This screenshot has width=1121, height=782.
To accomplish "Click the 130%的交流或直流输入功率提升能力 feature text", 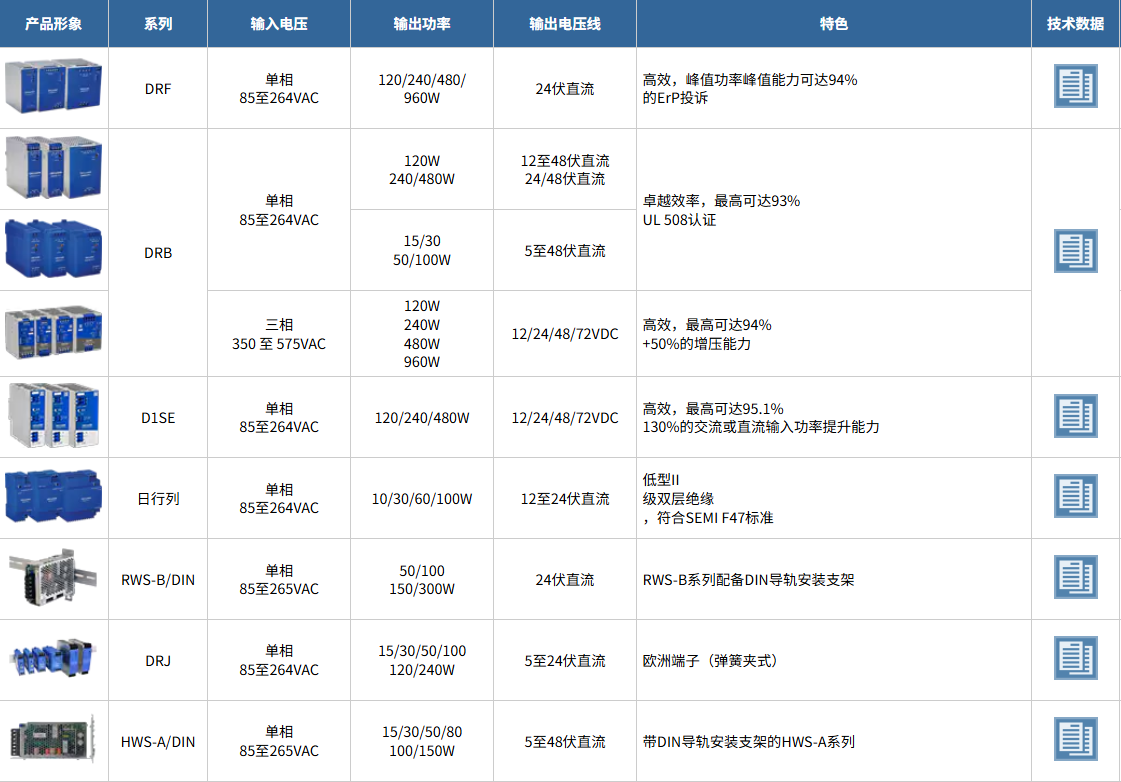I will (761, 427).
